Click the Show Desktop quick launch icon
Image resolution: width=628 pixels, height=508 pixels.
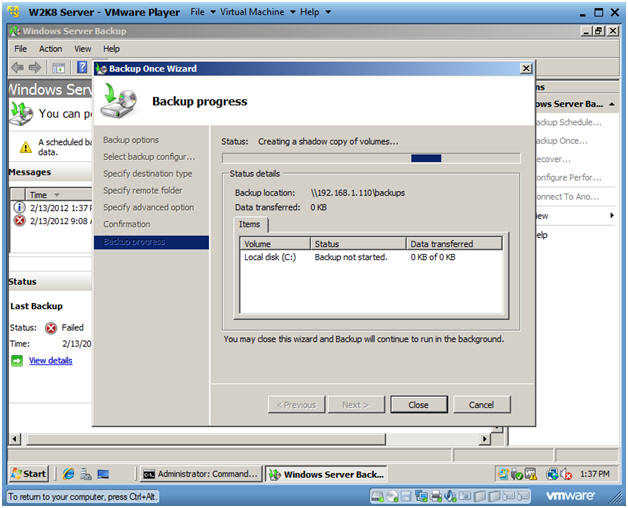(103, 474)
